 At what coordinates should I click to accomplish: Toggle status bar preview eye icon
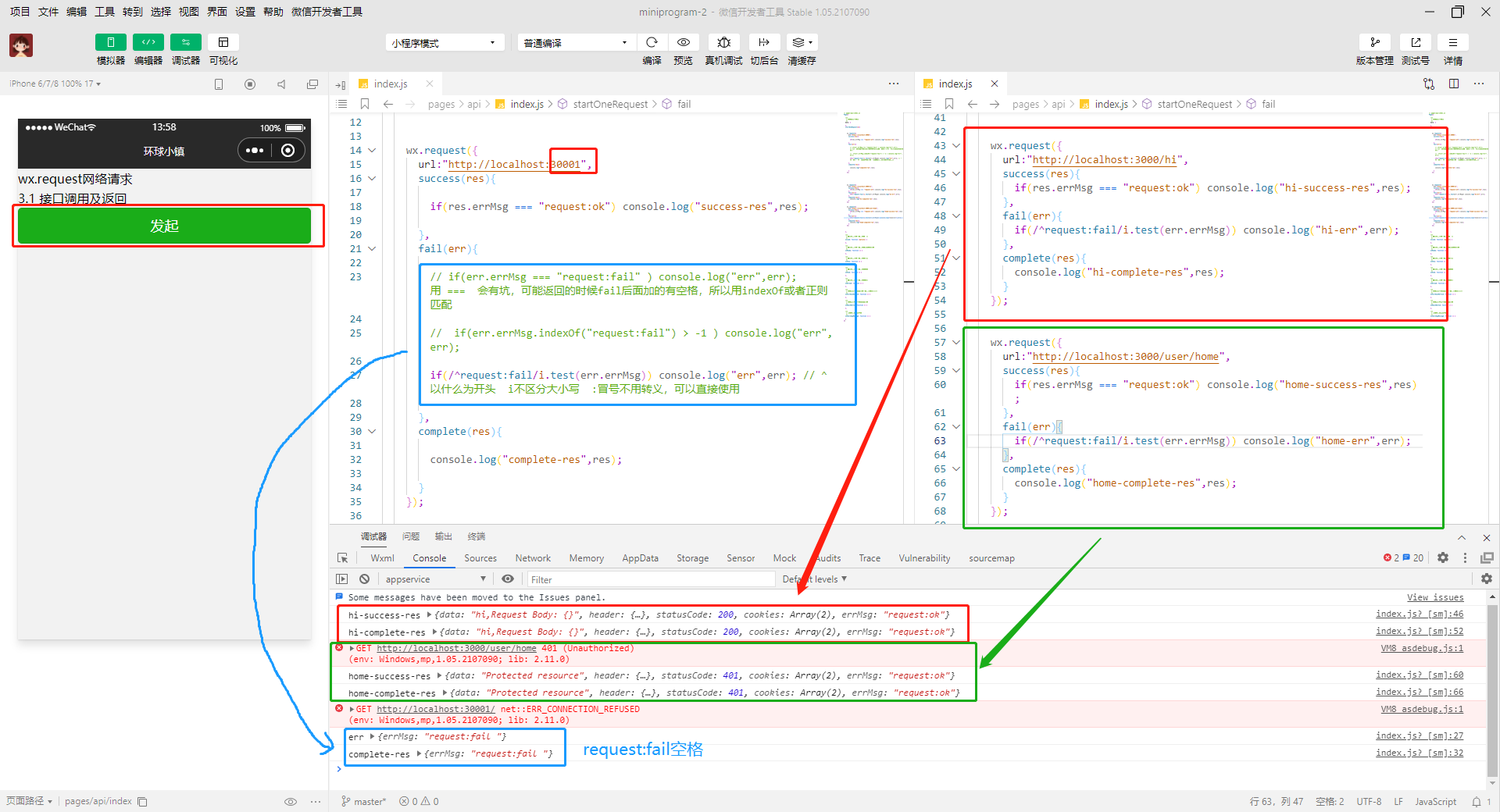(290, 801)
